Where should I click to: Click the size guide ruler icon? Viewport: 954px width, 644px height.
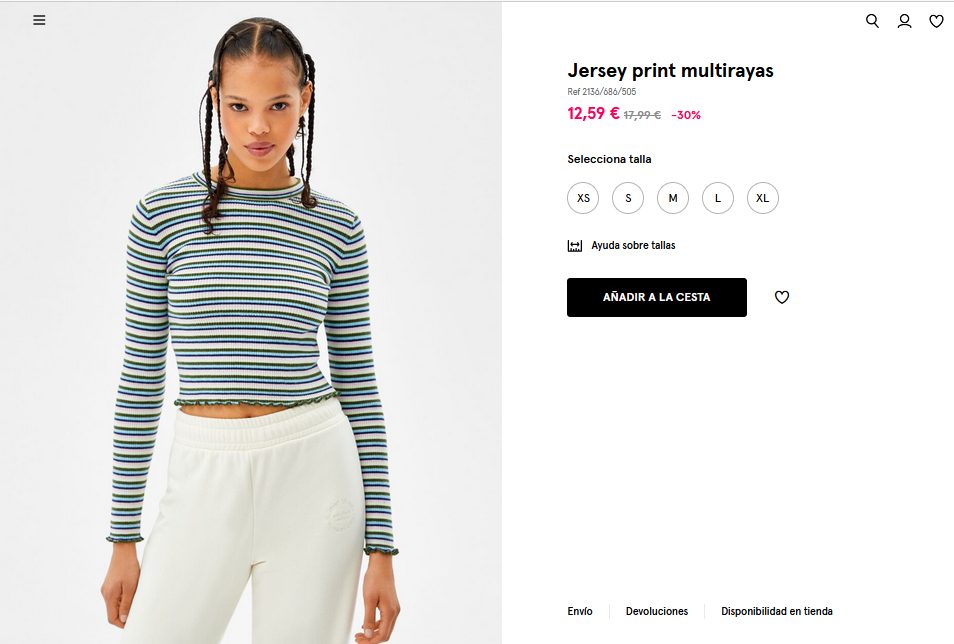point(575,246)
